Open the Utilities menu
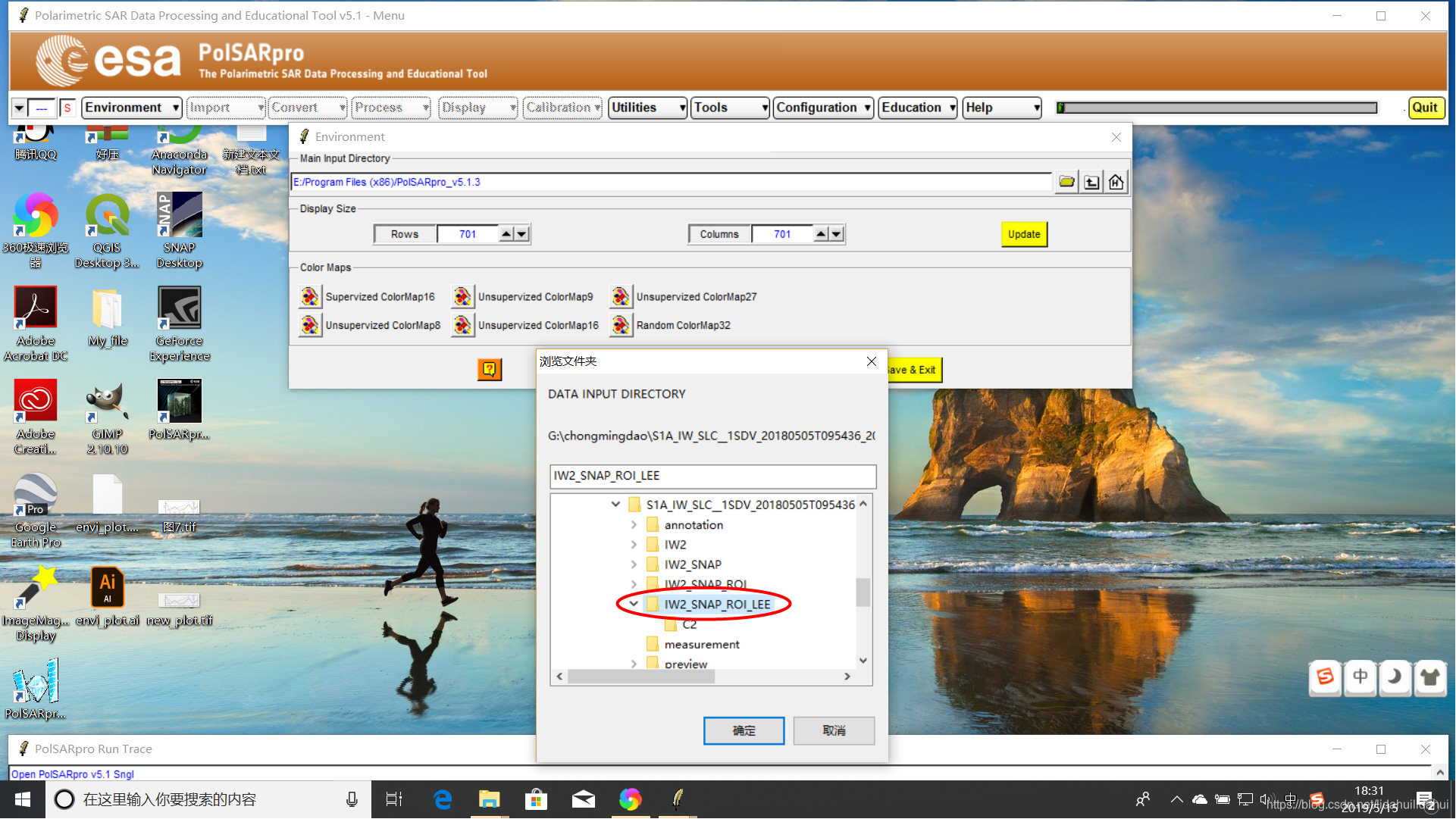 [x=645, y=107]
